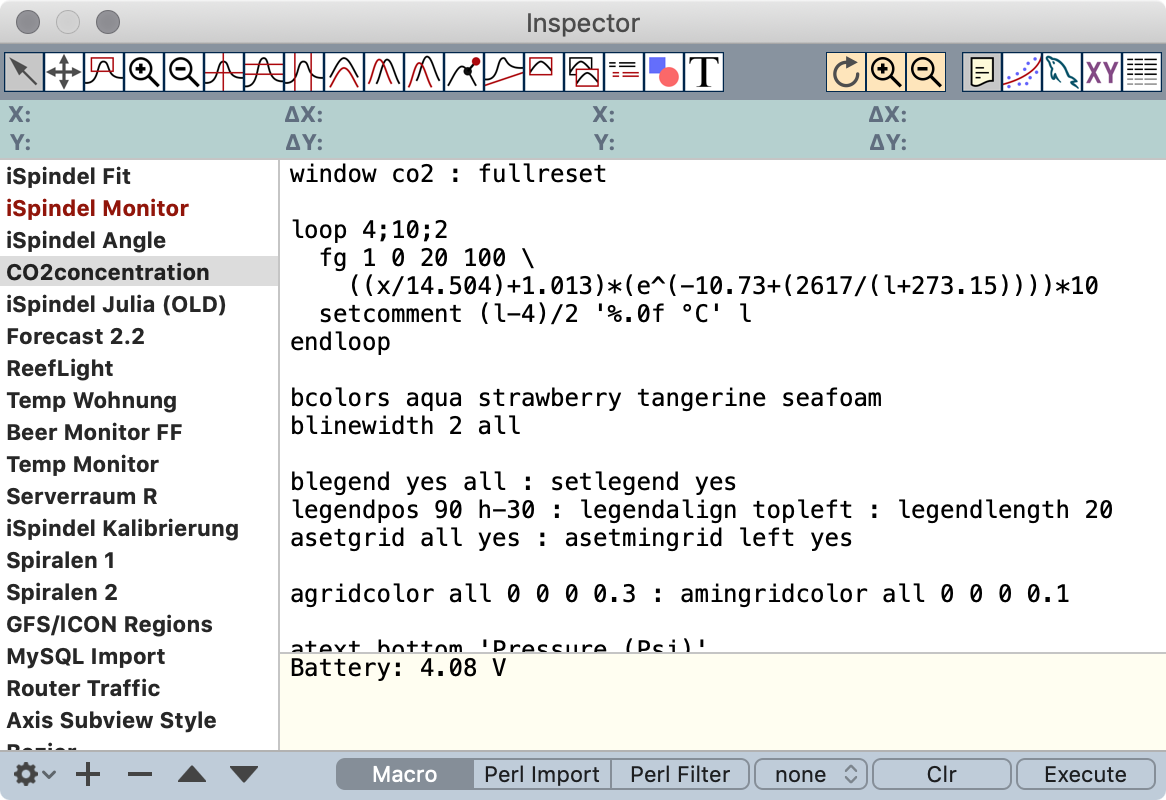Click the orange zoom-in magnifier
1166x800 pixels.
[886, 72]
